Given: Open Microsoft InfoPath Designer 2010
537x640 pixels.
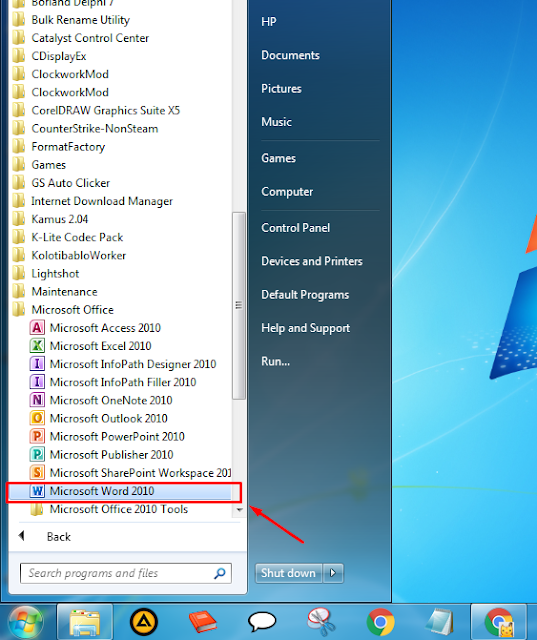Looking at the screenshot, I should 121,364.
